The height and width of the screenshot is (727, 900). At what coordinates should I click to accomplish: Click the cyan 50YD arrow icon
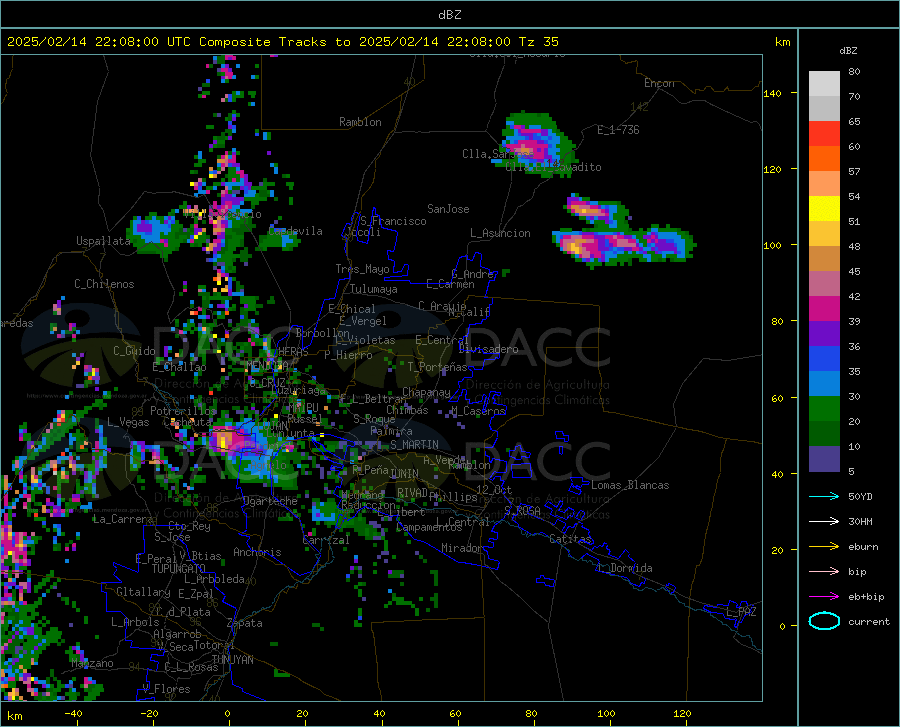click(824, 496)
